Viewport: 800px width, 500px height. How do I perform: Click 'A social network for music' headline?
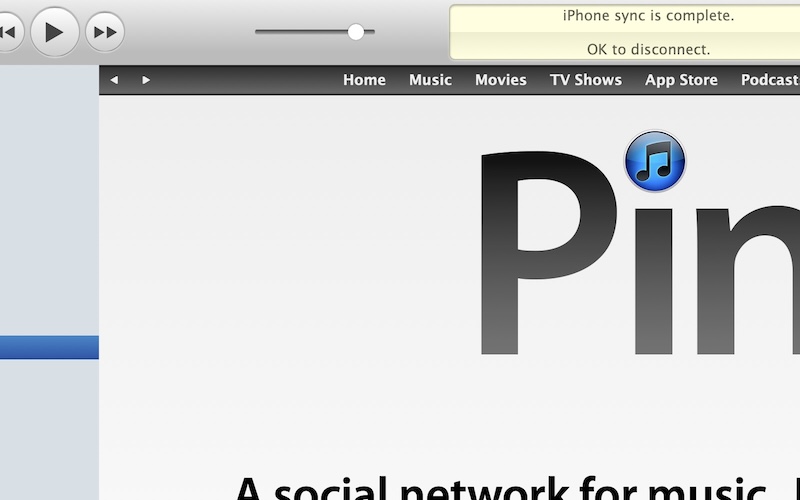coord(502,488)
